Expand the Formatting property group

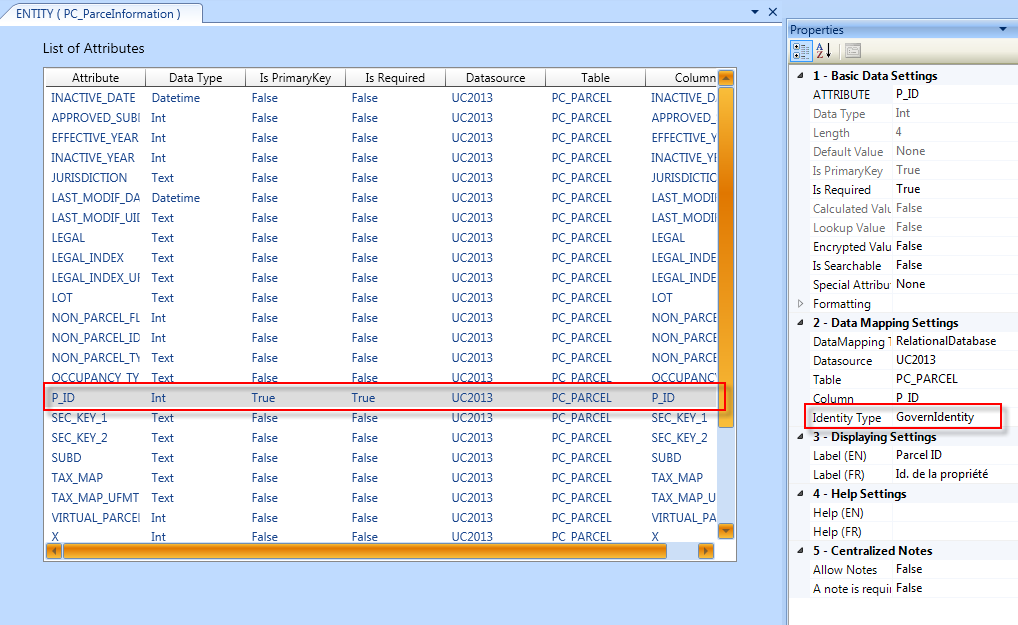(x=800, y=304)
